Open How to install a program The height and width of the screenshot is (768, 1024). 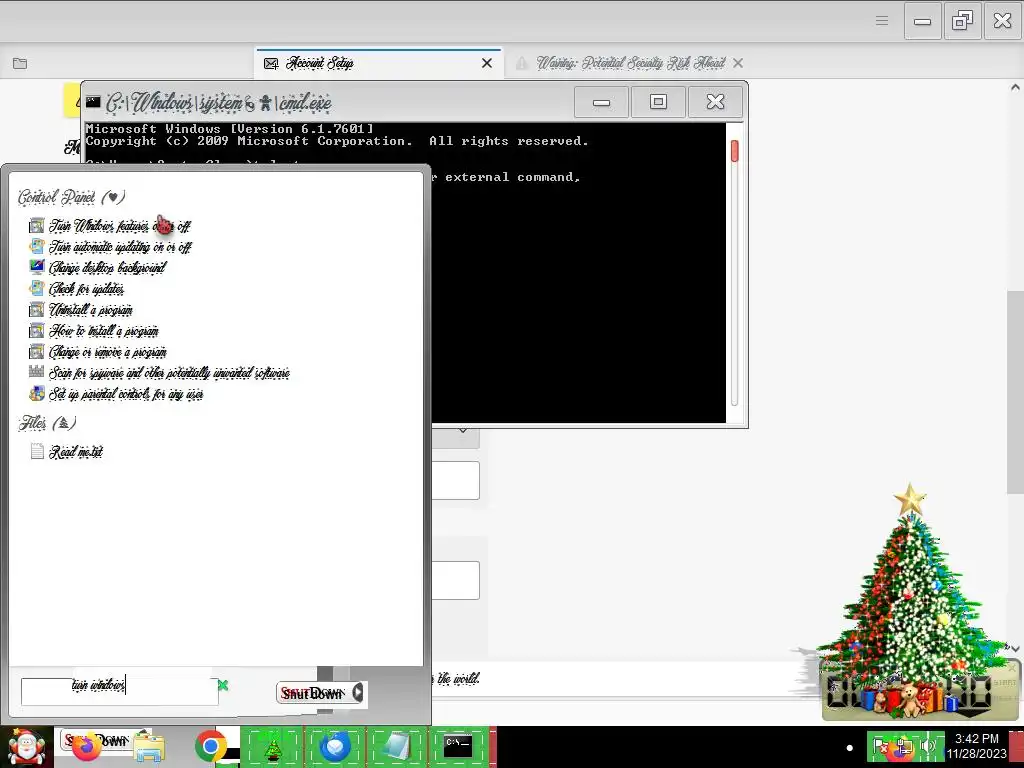point(94,330)
